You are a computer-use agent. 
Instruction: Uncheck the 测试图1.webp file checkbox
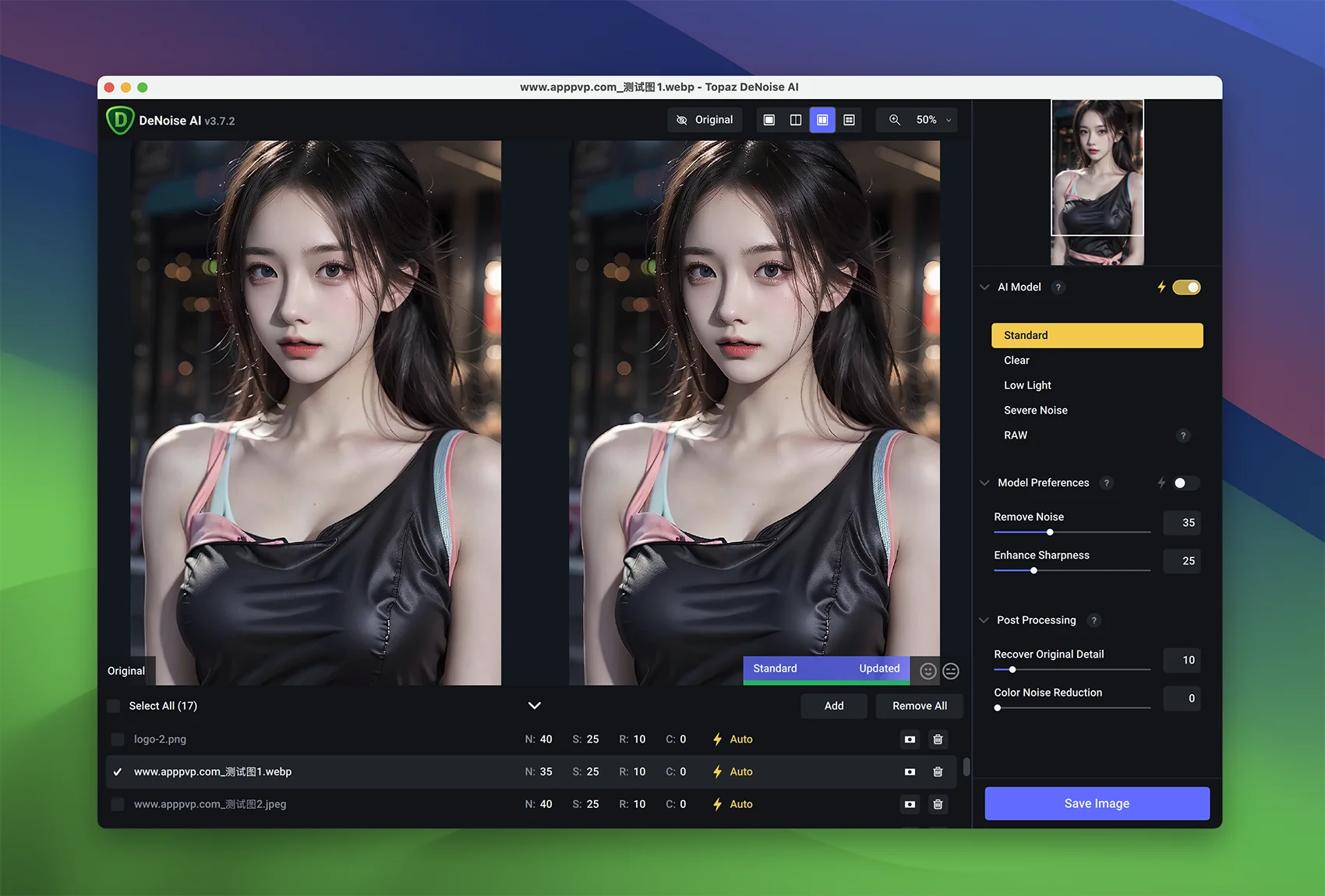click(118, 772)
